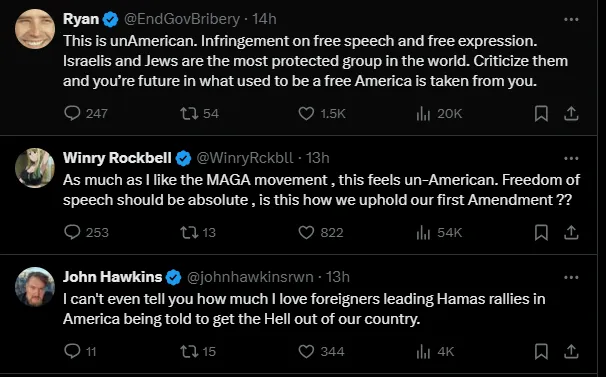View analytics showing 54K views
Screen dimensions: 606x377
click(439, 232)
